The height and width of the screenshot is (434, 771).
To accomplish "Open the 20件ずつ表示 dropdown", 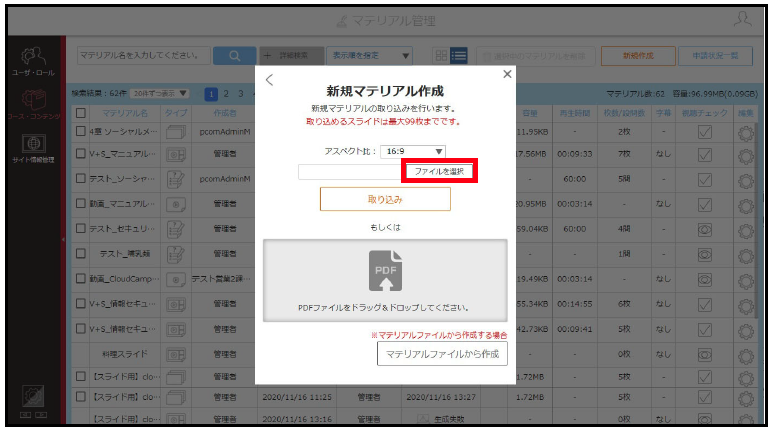I will click(159, 93).
